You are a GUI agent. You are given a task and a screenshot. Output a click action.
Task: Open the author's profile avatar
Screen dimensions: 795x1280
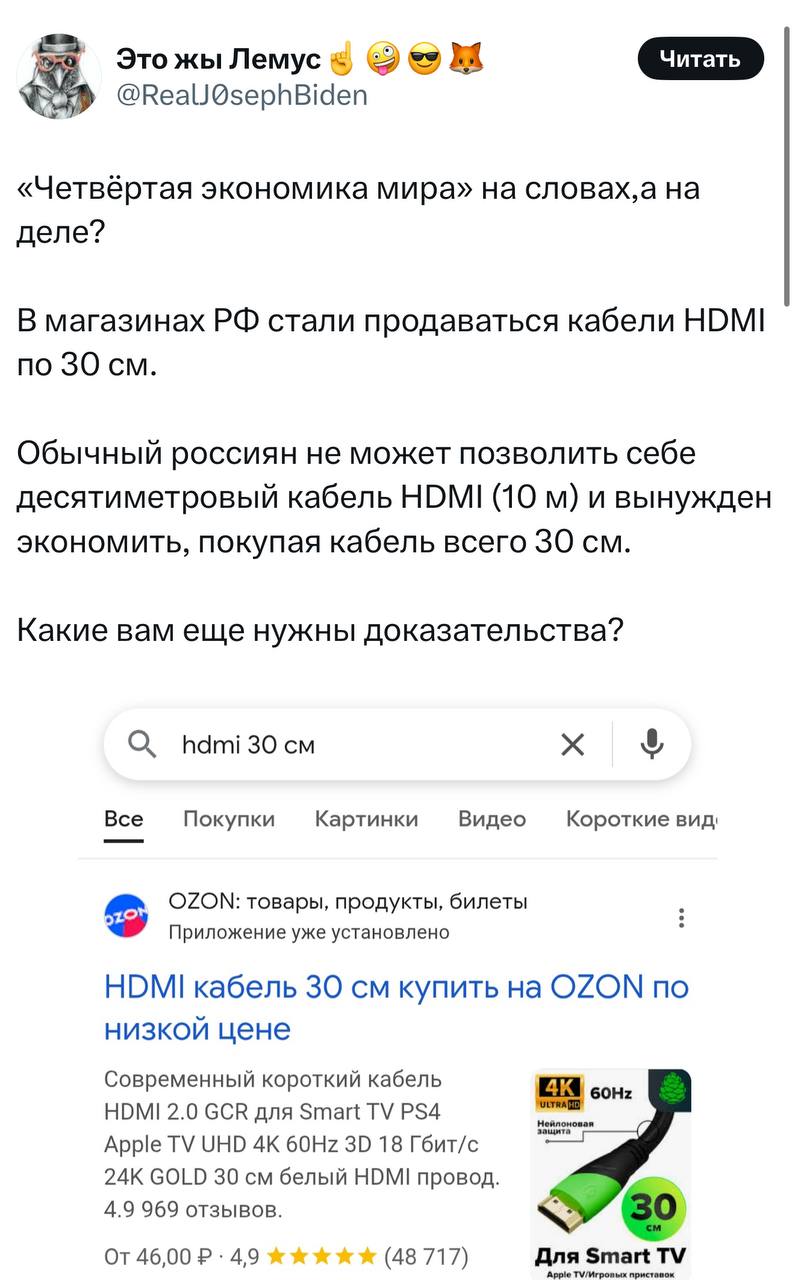click(59, 76)
